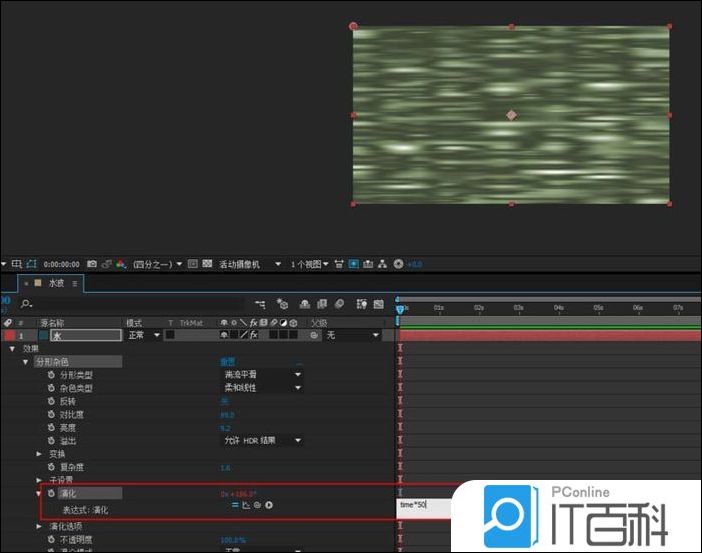Screen dimensions: 702x553
Task: Toggle the enable expression equals icon
Action: [235, 505]
